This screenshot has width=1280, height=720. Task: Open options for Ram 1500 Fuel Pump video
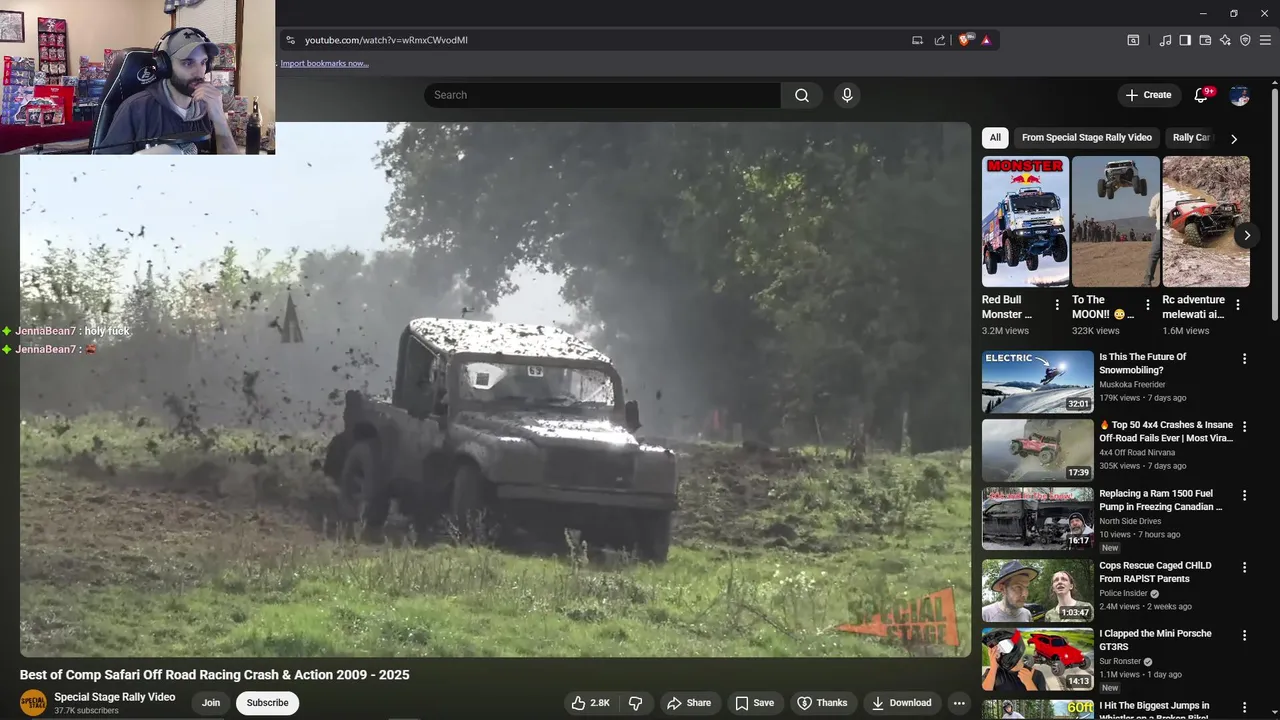tap(1245, 495)
